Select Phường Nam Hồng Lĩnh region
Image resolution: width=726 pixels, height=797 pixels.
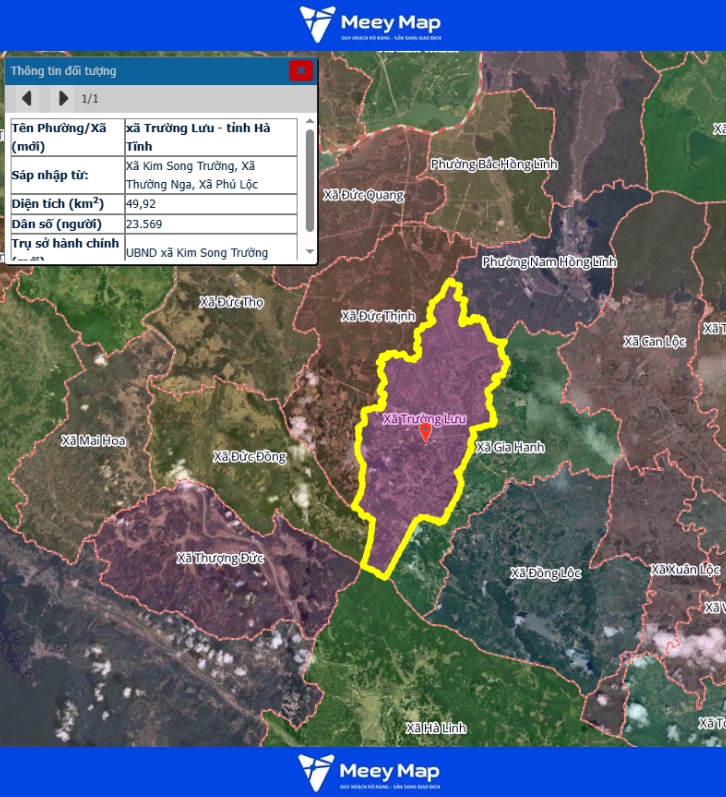tap(549, 262)
